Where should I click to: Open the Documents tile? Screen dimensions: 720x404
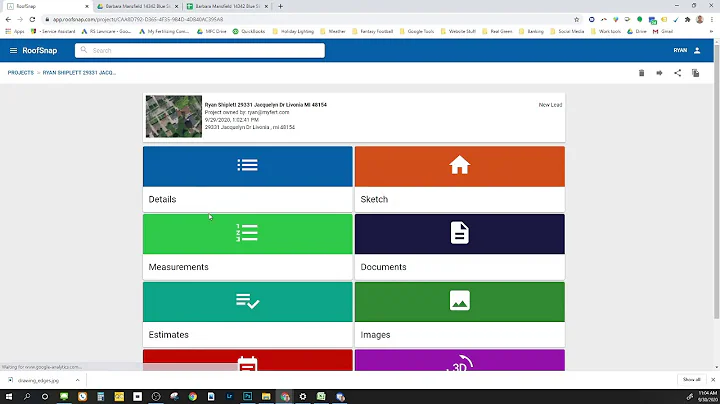pyautogui.click(x=460, y=247)
